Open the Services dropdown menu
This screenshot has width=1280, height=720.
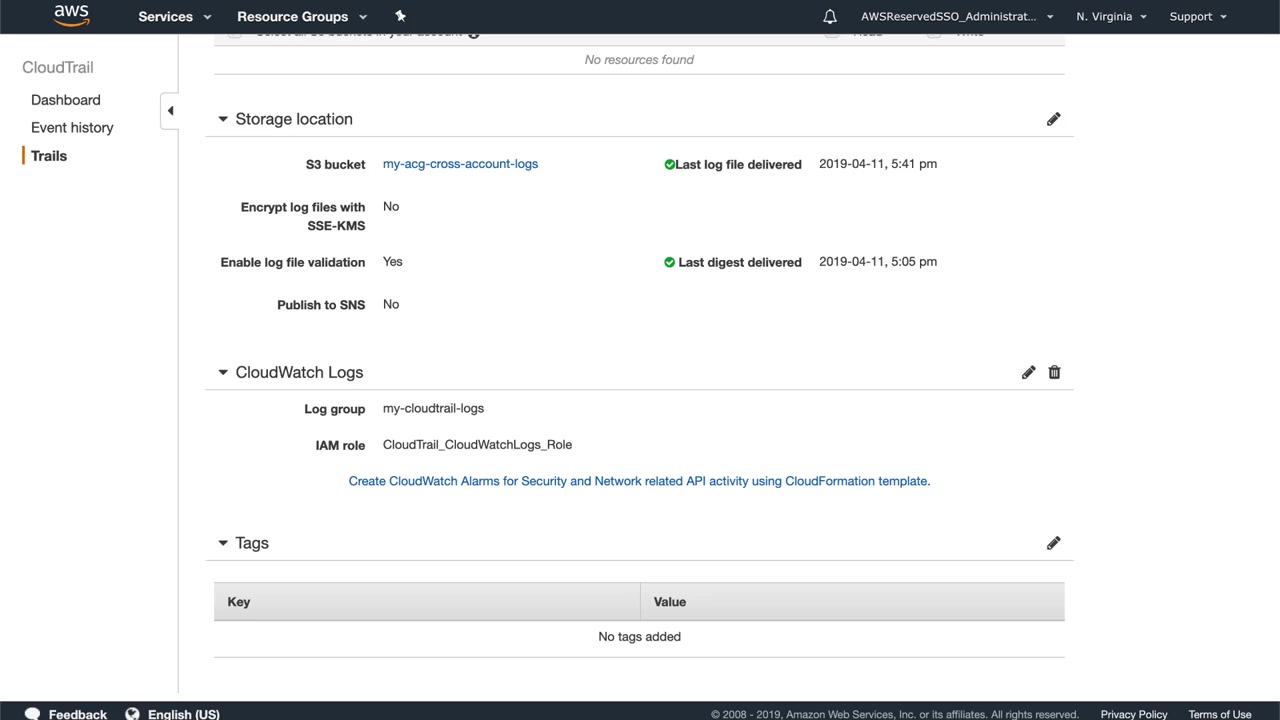point(174,16)
